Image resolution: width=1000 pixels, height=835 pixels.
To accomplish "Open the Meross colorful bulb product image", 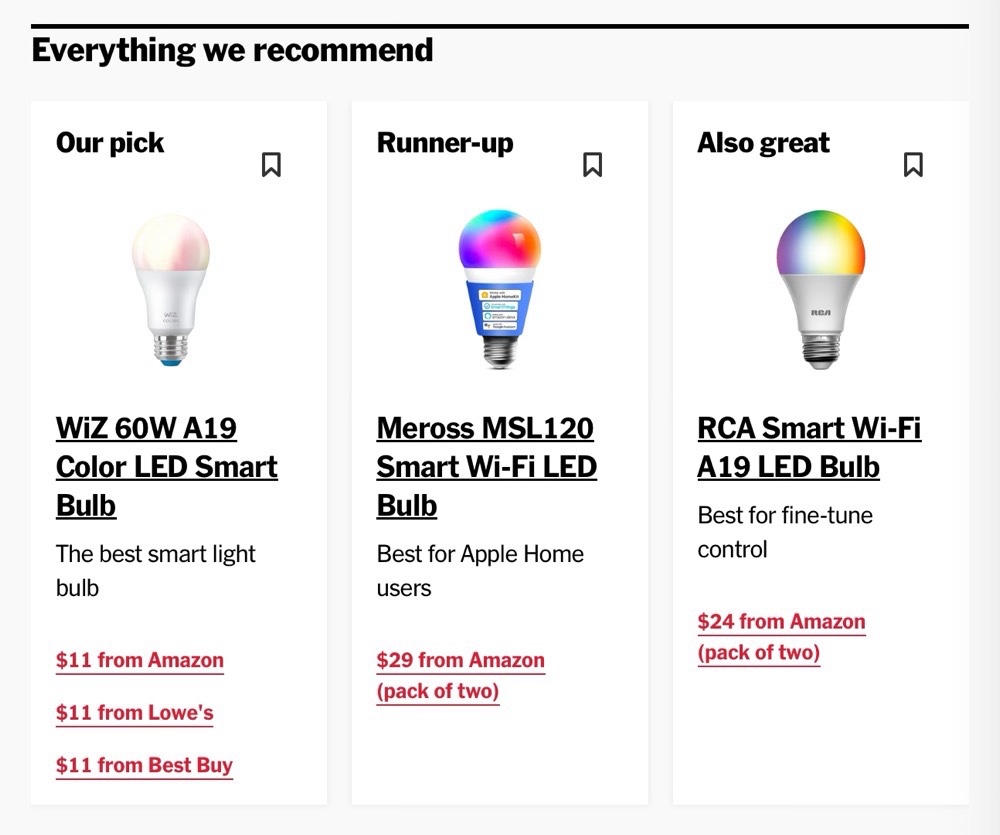I will pos(499,292).
